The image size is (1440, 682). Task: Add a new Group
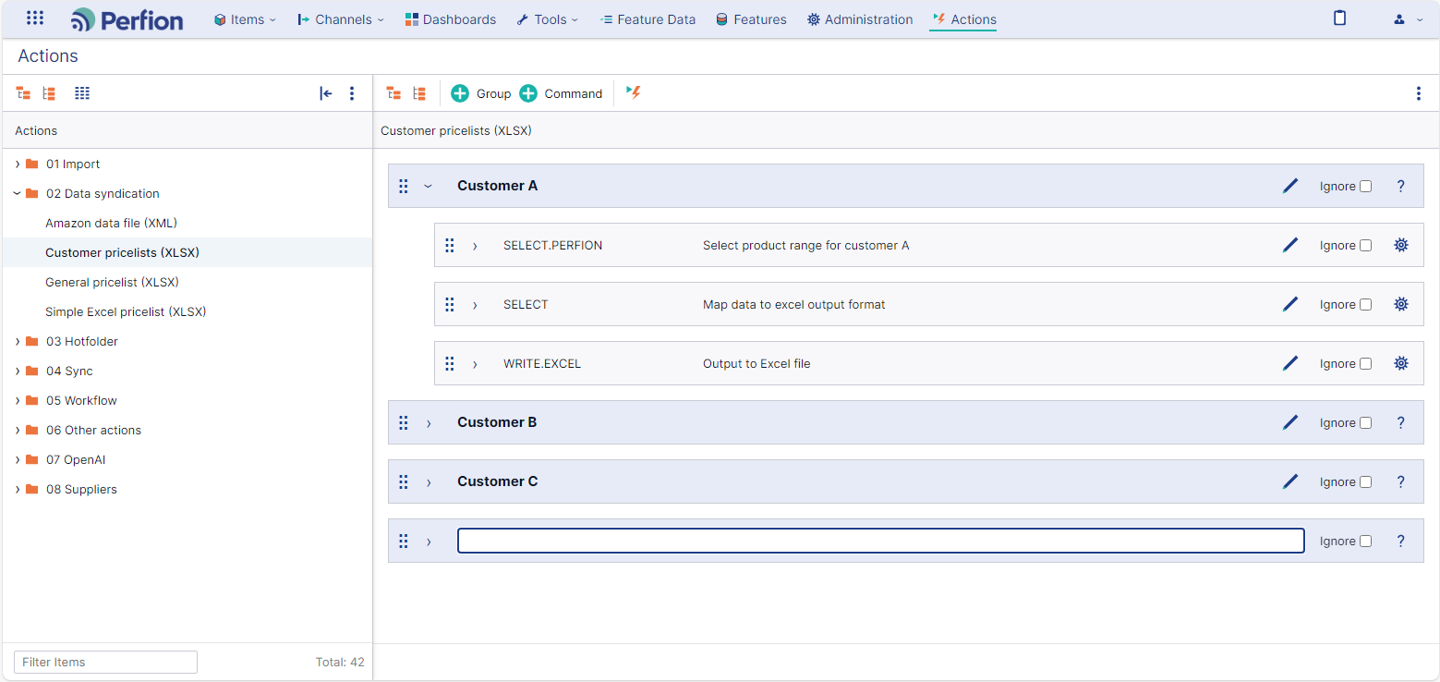[481, 93]
